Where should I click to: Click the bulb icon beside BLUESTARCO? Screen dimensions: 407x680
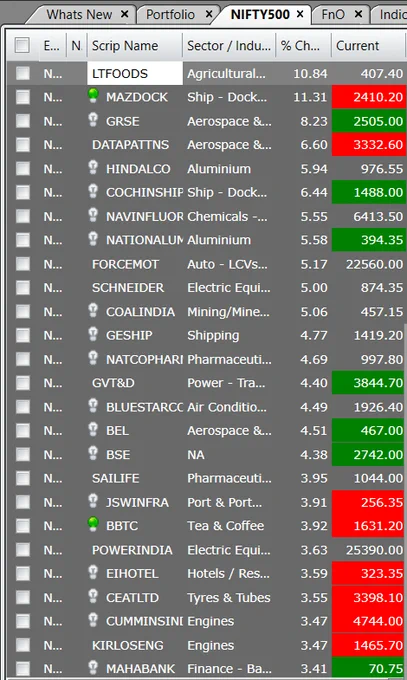pos(93,405)
